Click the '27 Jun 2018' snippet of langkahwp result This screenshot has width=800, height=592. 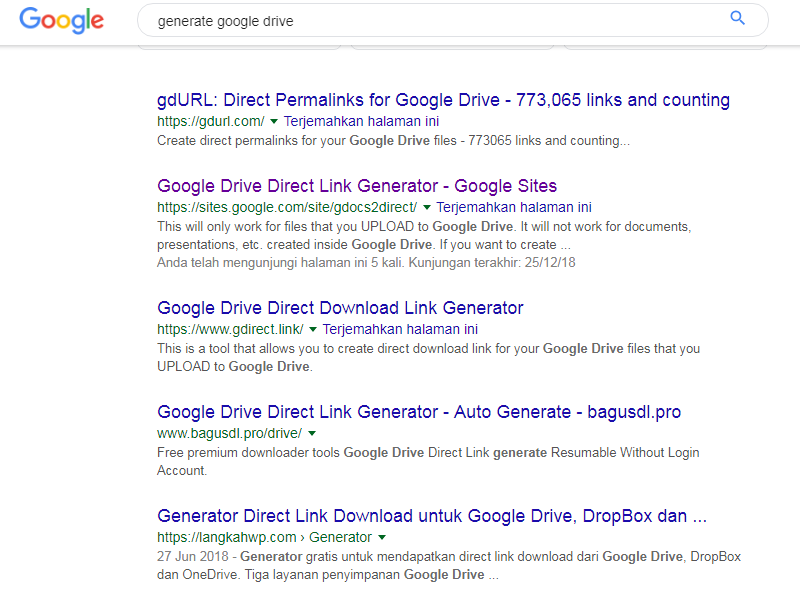[449, 565]
